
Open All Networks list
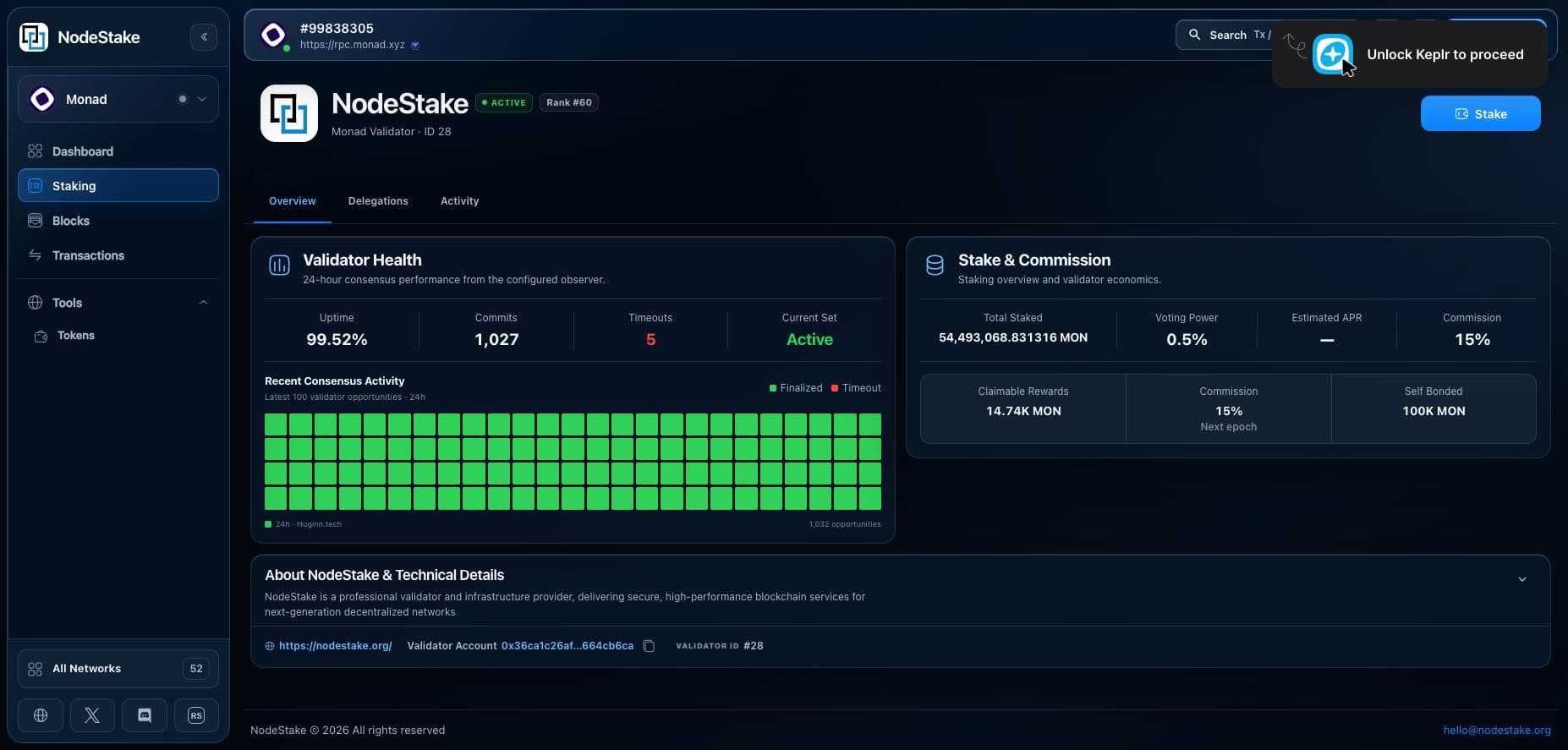pyautogui.click(x=118, y=669)
